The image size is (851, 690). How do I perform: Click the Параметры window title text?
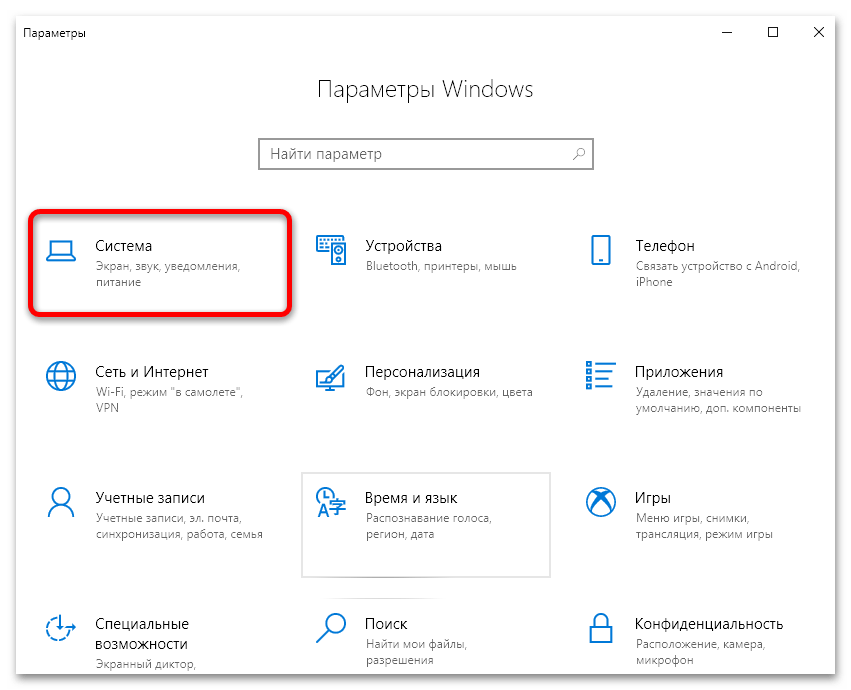pyautogui.click(x=54, y=33)
